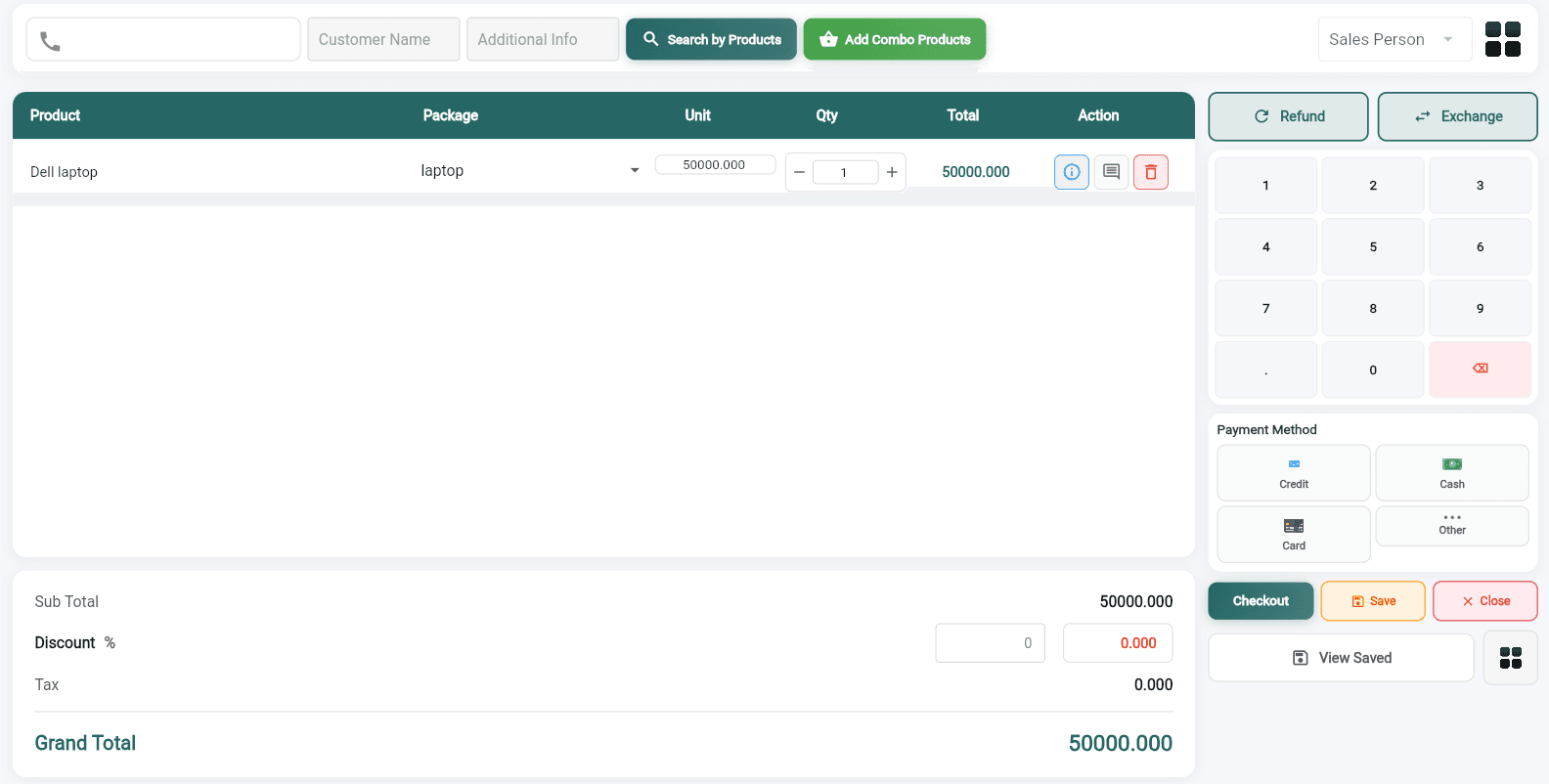Tap keypad number 0

coord(1373,370)
